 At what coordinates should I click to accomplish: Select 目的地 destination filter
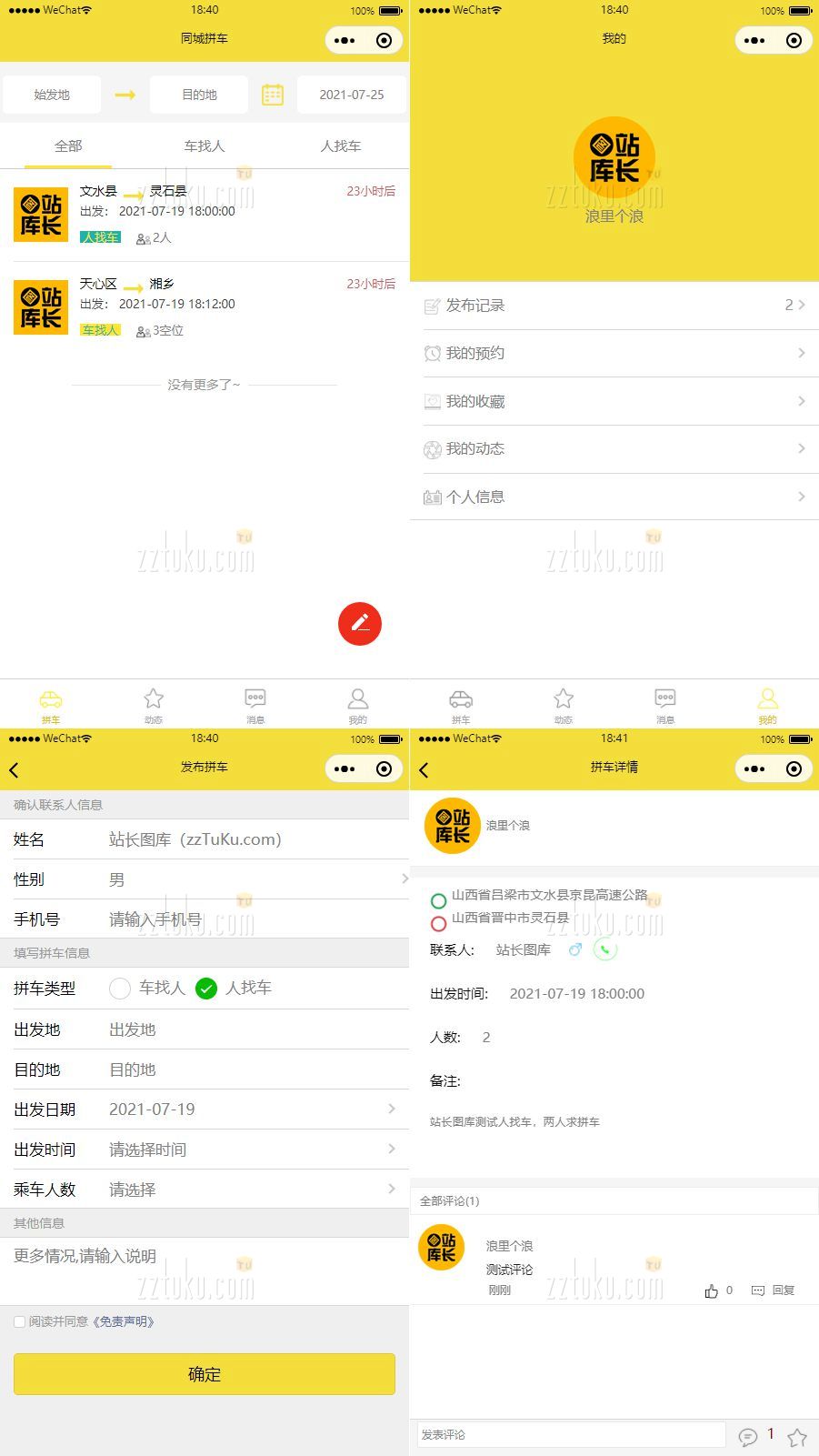[x=199, y=95]
